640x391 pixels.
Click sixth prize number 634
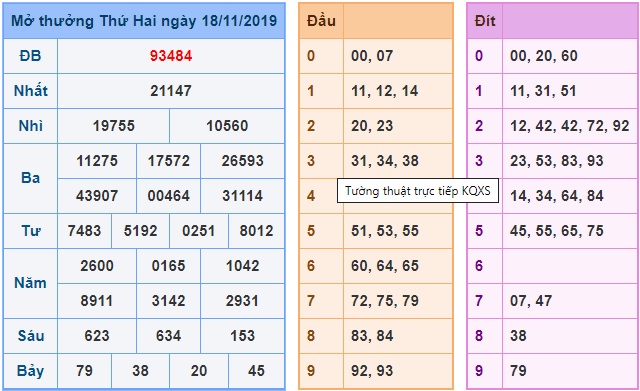[169, 336]
